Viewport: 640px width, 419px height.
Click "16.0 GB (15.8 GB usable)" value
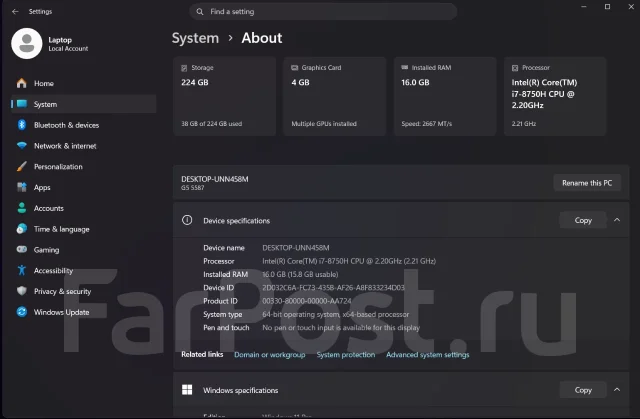pos(300,274)
